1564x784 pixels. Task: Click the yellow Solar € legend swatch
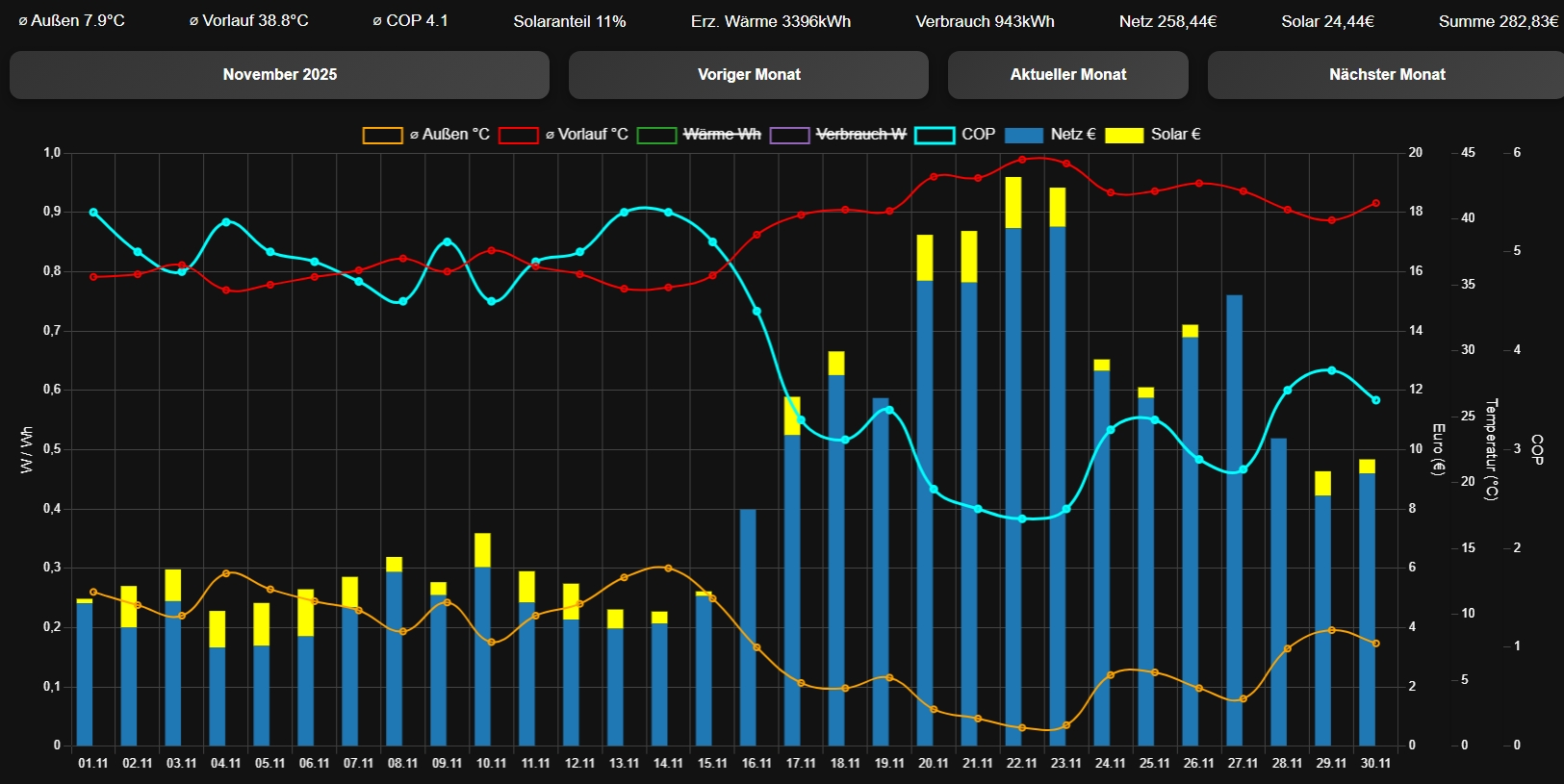[x=1124, y=135]
